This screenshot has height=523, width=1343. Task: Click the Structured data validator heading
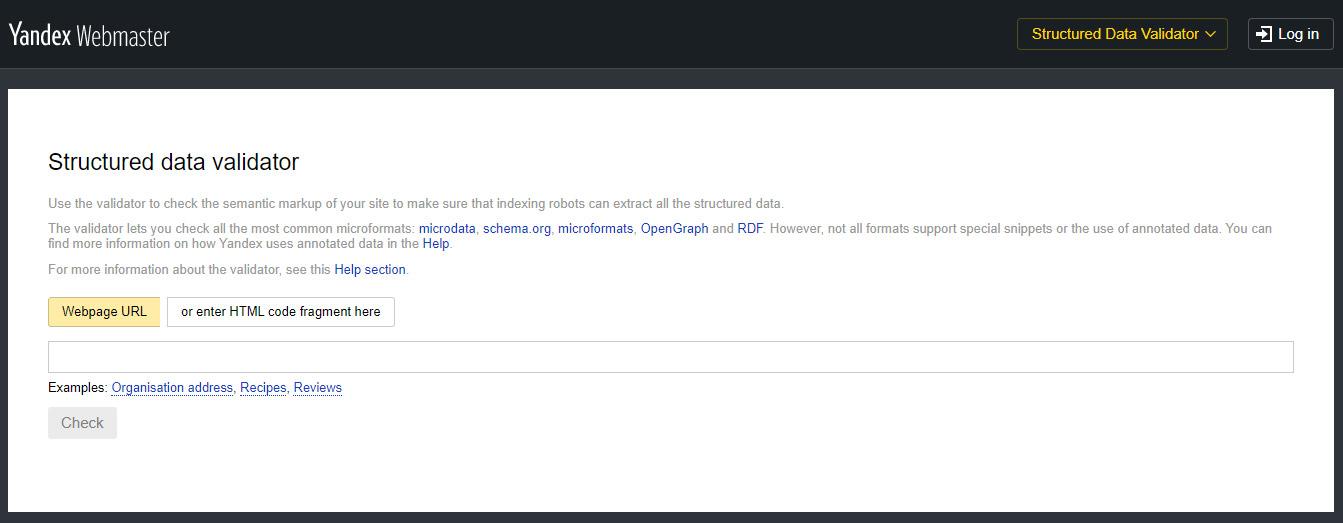(x=174, y=162)
